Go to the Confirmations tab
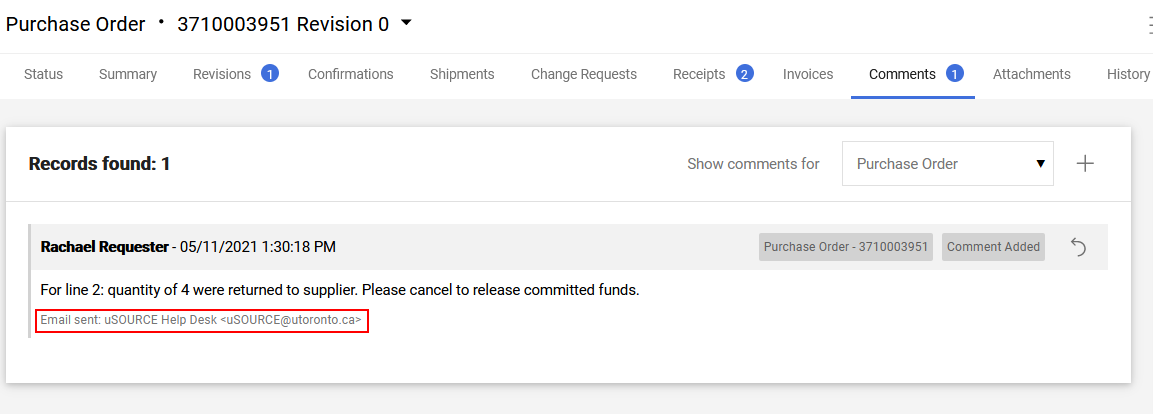The image size is (1153, 414). (x=351, y=74)
